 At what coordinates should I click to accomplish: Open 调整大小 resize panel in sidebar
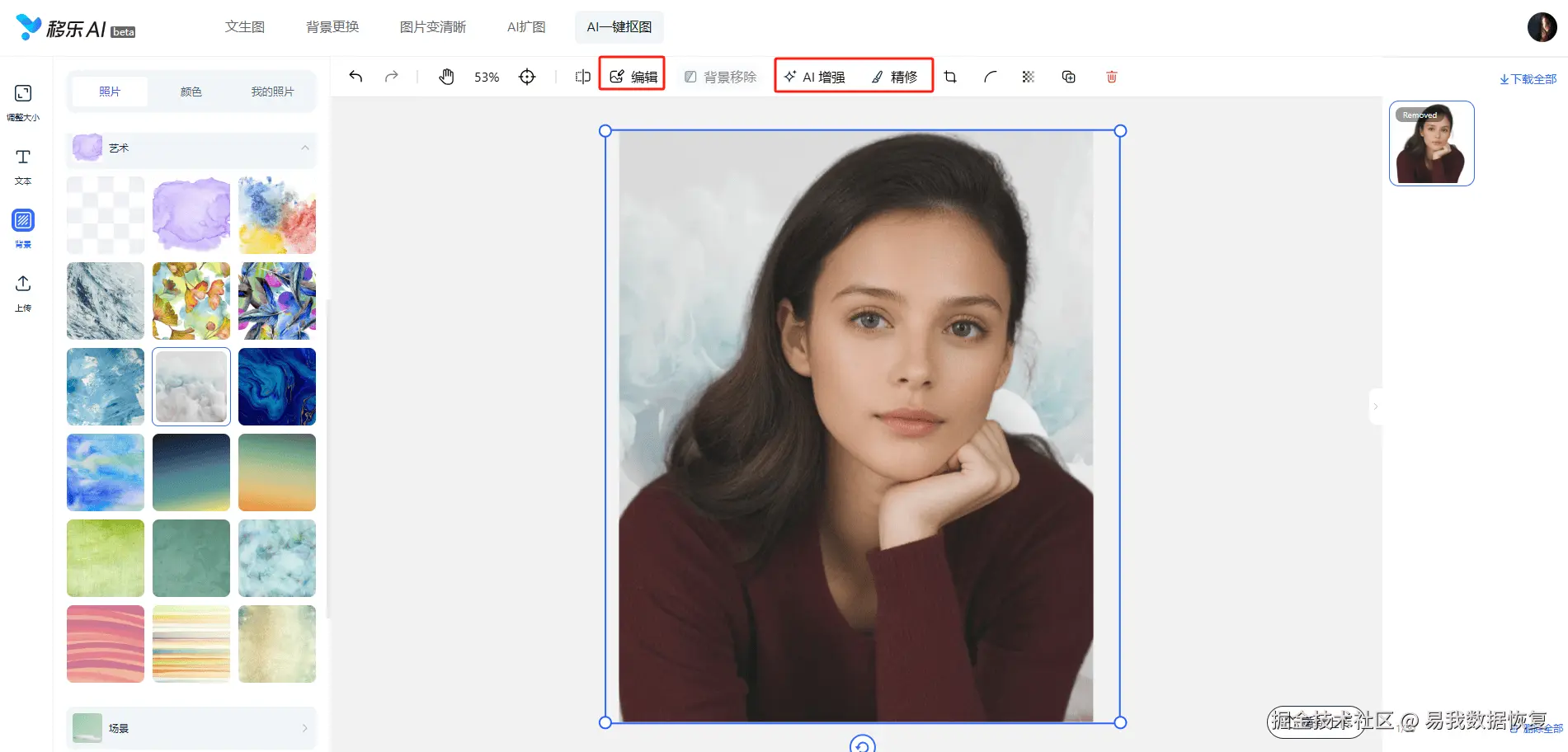coord(23,103)
